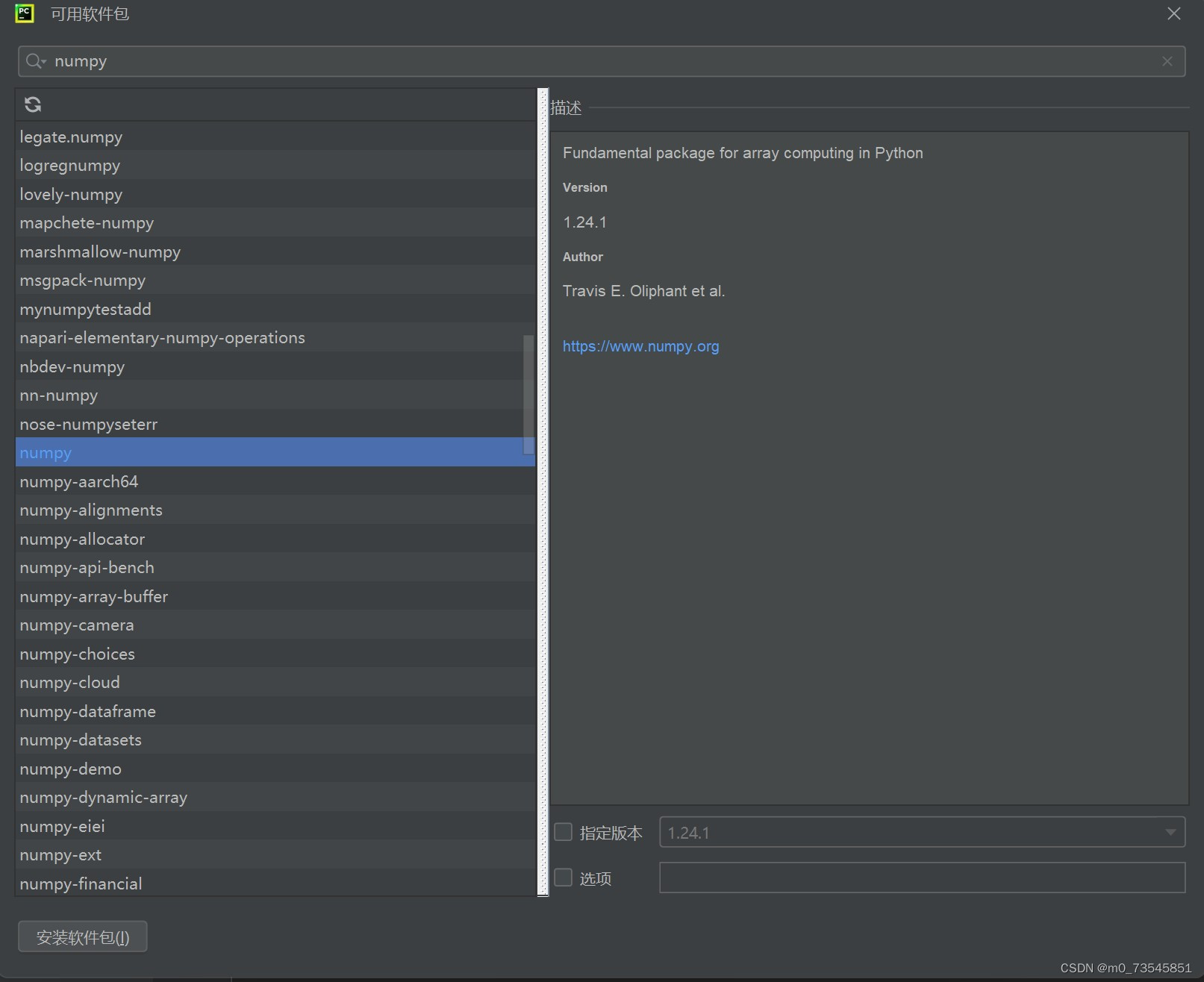Select the nbdev-numpy package
Screen dimensions: 1204x982
(275, 366)
